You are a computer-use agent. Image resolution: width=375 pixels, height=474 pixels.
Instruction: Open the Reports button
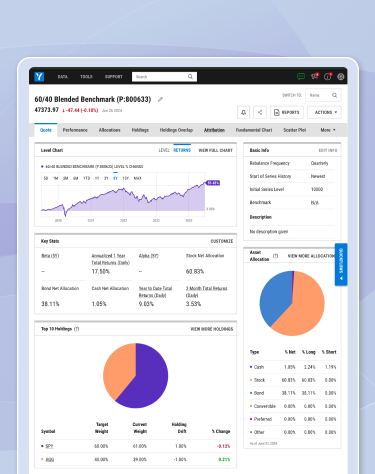[x=287, y=112]
